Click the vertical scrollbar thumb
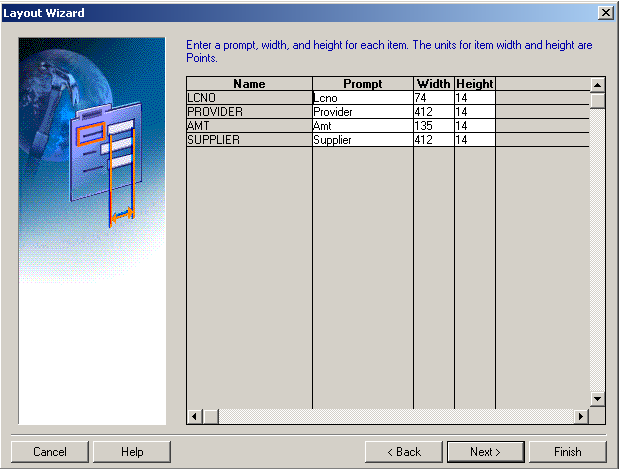 click(x=597, y=100)
